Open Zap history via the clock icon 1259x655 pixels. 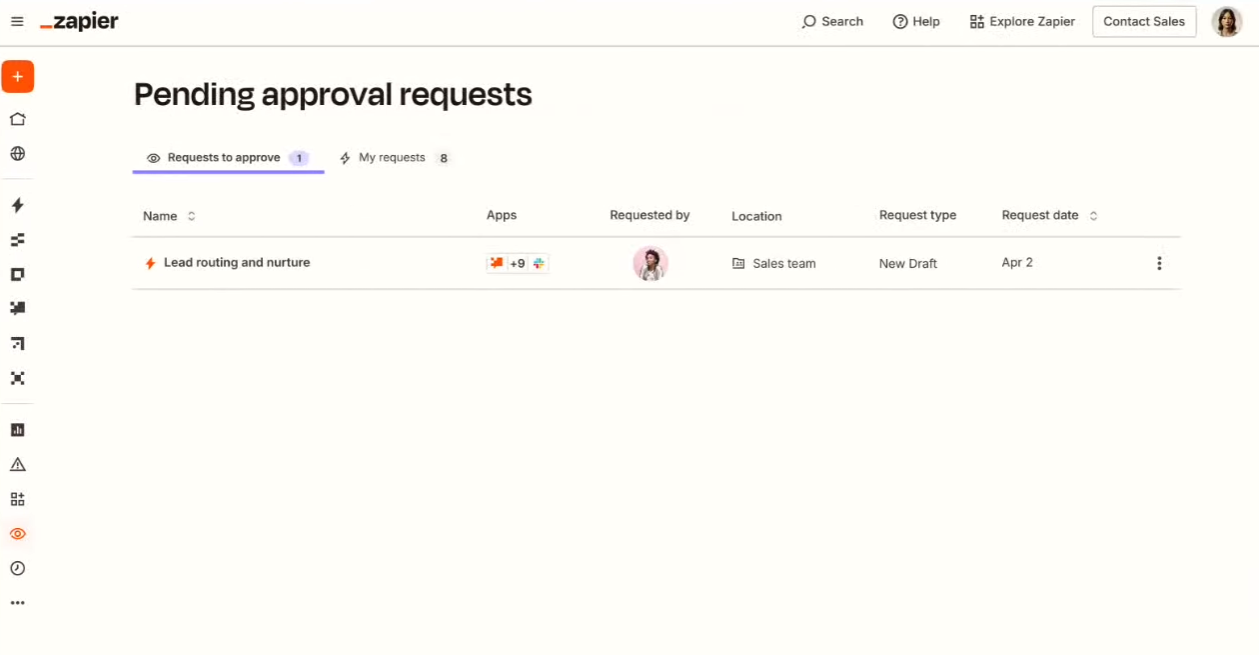click(x=17, y=568)
